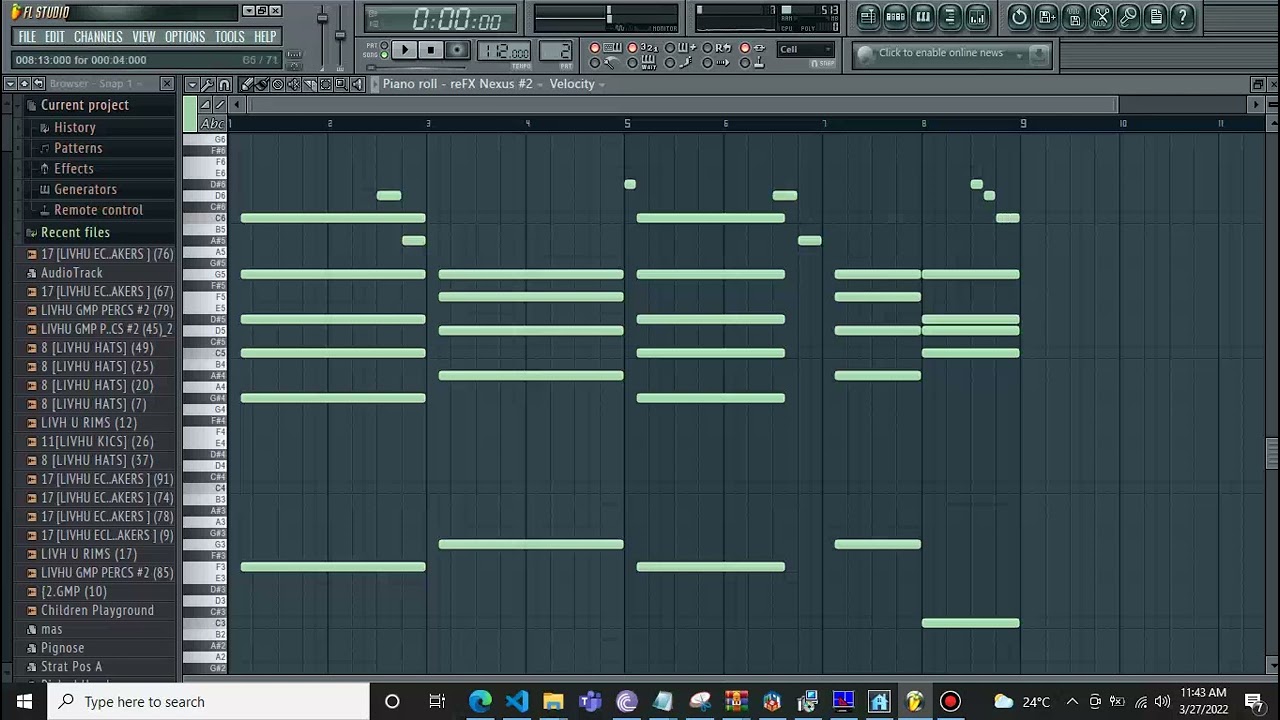Image resolution: width=1280 pixels, height=720 pixels.
Task: Open the OPTIONS menu
Action: pyautogui.click(x=185, y=37)
